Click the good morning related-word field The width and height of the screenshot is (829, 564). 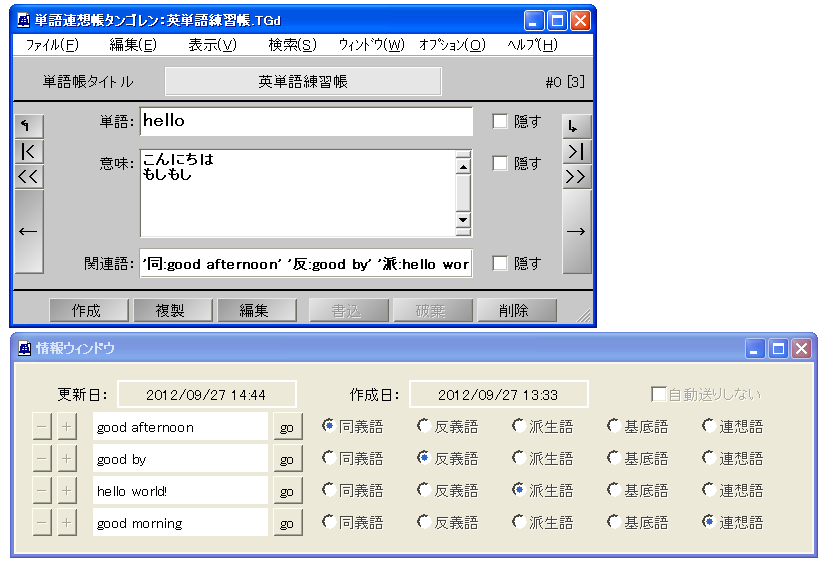coord(180,523)
